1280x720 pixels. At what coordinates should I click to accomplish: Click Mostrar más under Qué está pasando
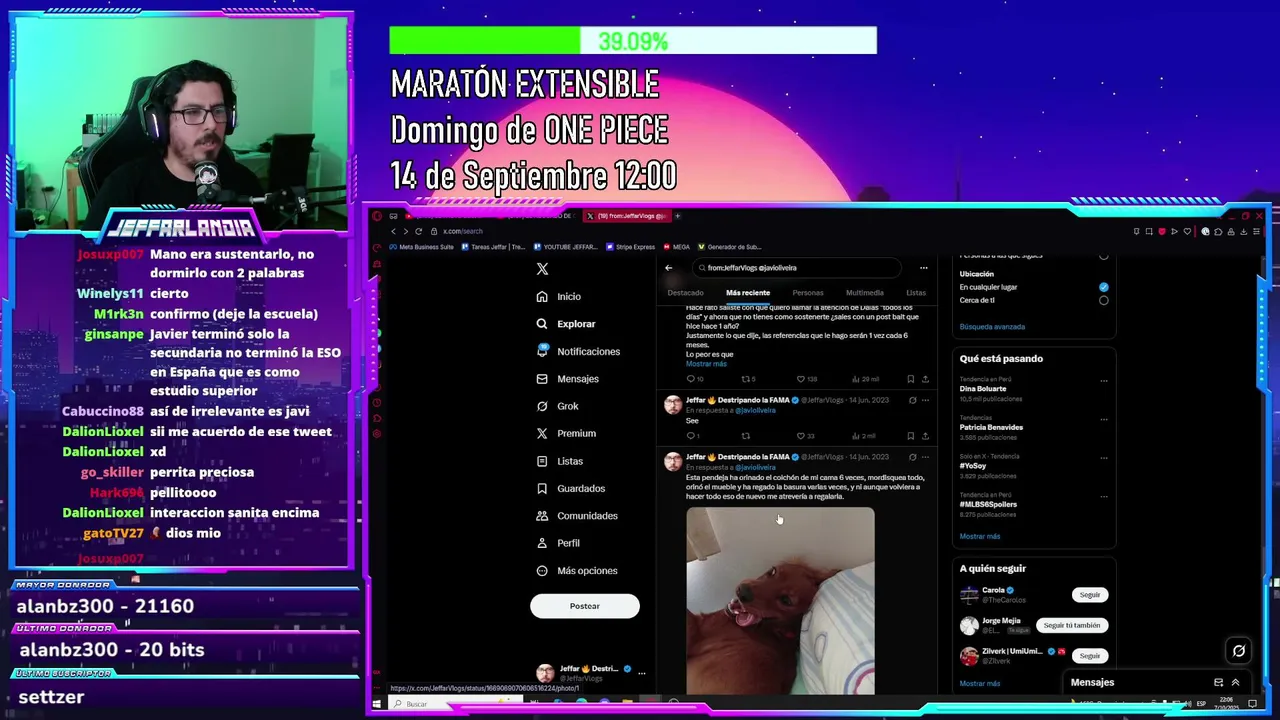pos(980,537)
